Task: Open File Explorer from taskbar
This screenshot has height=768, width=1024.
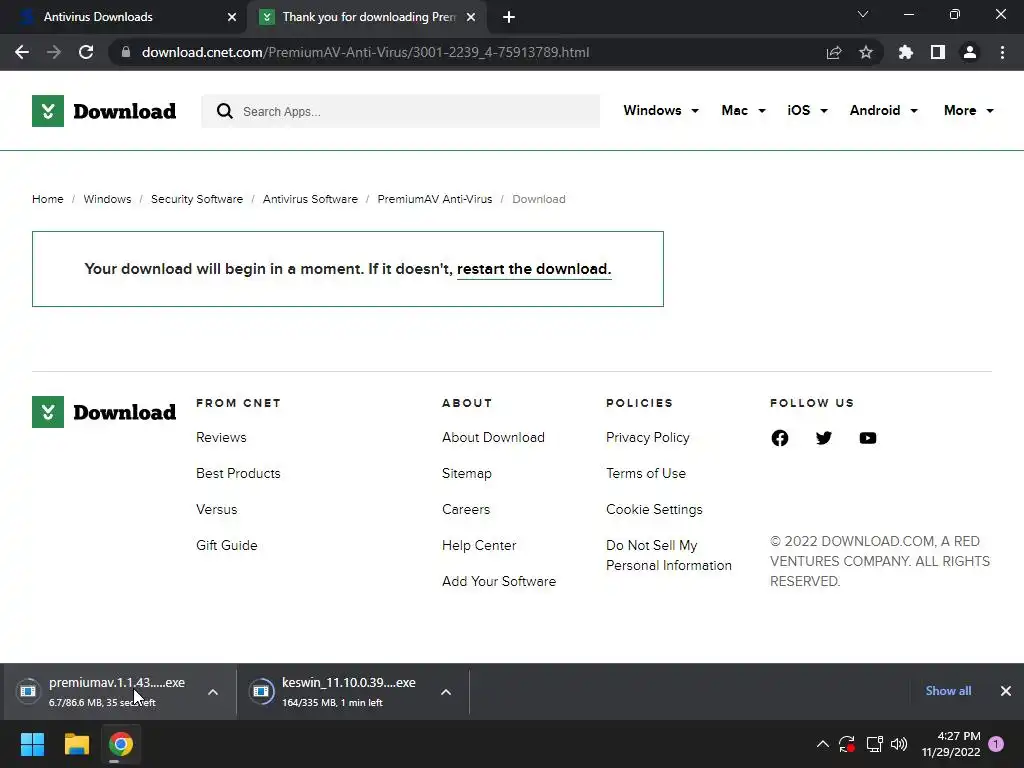Action: point(76,744)
